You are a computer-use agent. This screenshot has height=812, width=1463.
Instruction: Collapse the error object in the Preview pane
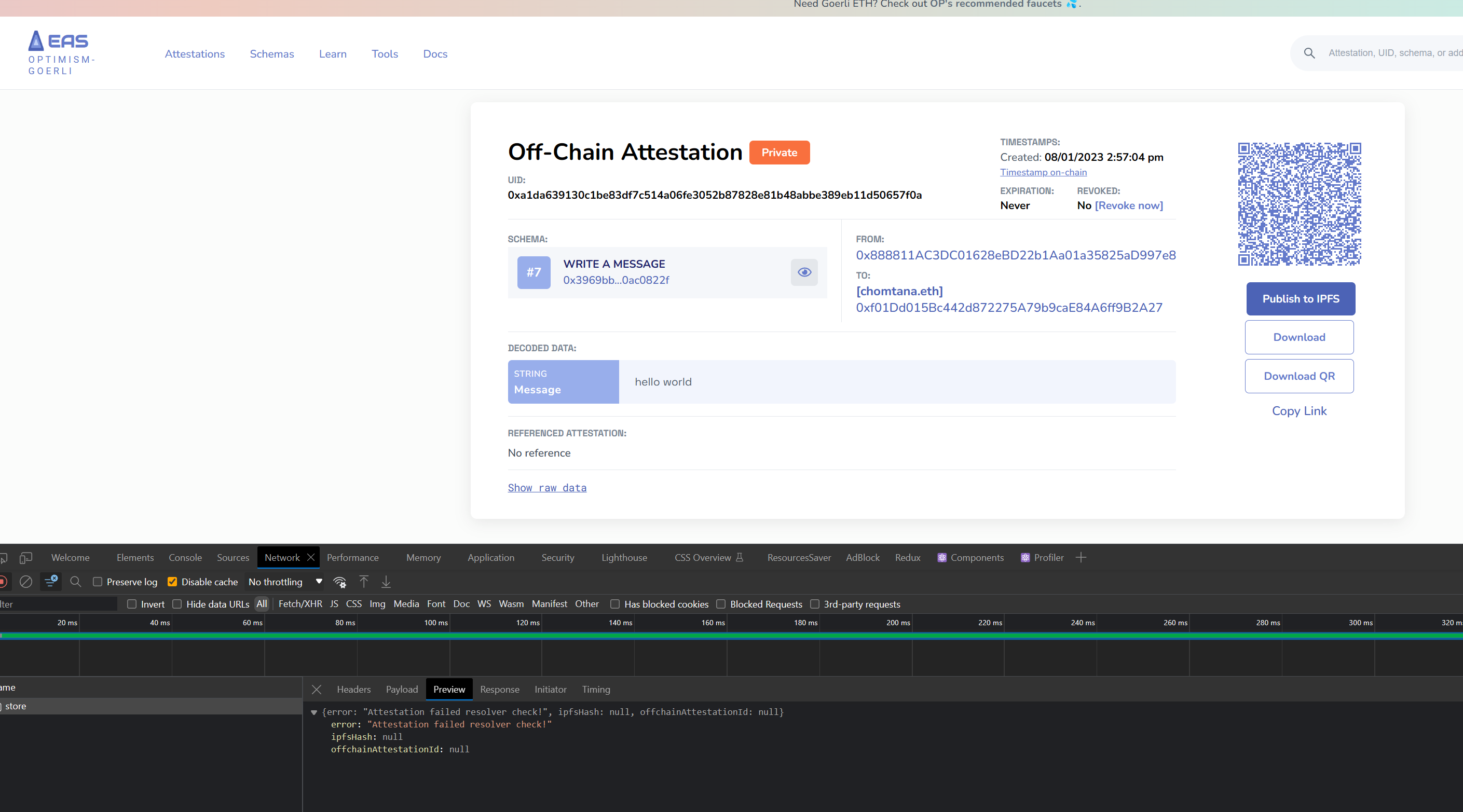click(315, 712)
